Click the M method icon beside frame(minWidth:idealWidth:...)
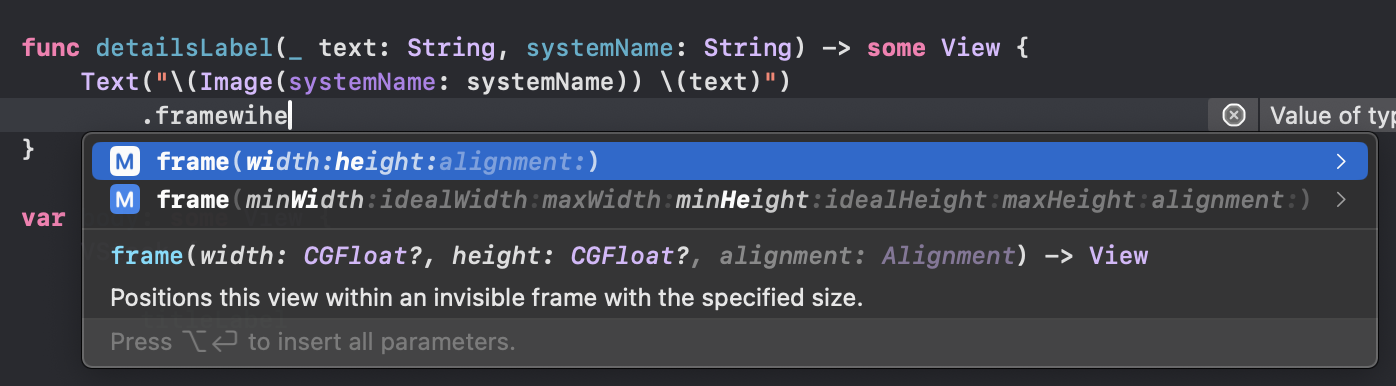The height and width of the screenshot is (386, 1396). click(125, 200)
